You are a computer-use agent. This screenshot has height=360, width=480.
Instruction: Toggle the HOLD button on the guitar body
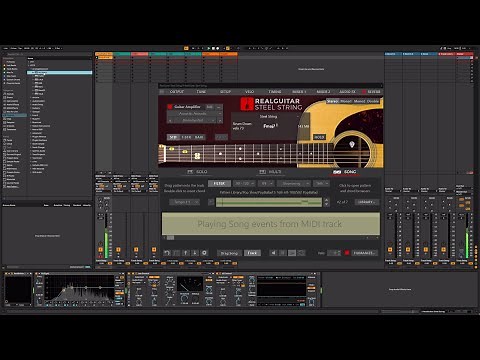(x=319, y=137)
